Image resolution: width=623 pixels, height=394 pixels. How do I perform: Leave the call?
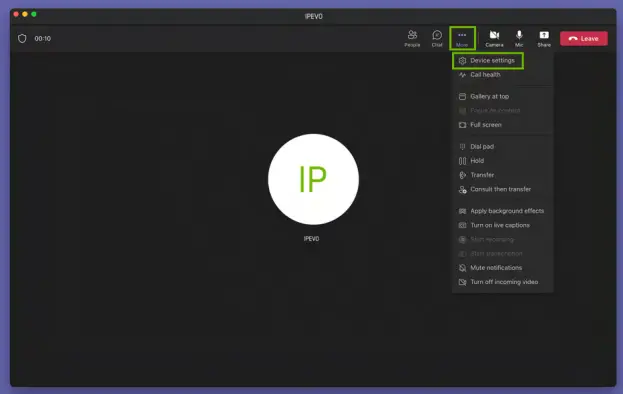click(x=584, y=39)
